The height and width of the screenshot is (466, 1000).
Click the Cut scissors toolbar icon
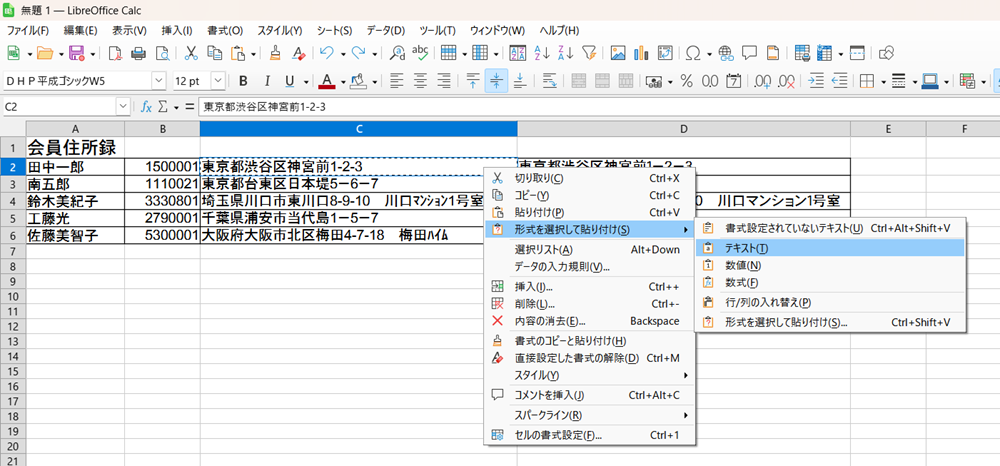tap(191, 54)
